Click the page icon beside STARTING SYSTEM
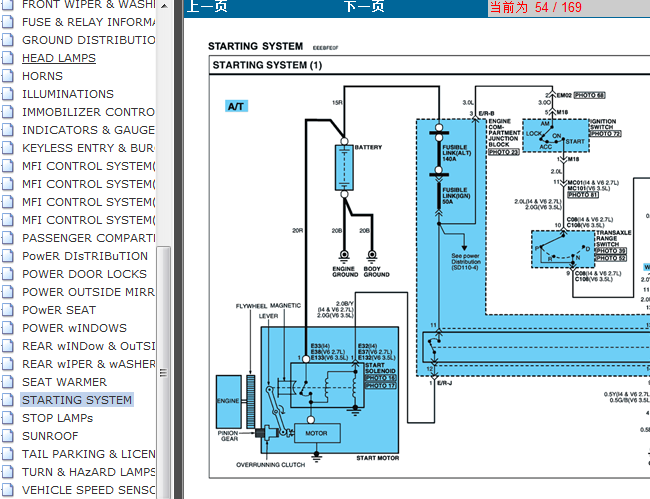Screen dimensions: 650x499 [x=7, y=400]
